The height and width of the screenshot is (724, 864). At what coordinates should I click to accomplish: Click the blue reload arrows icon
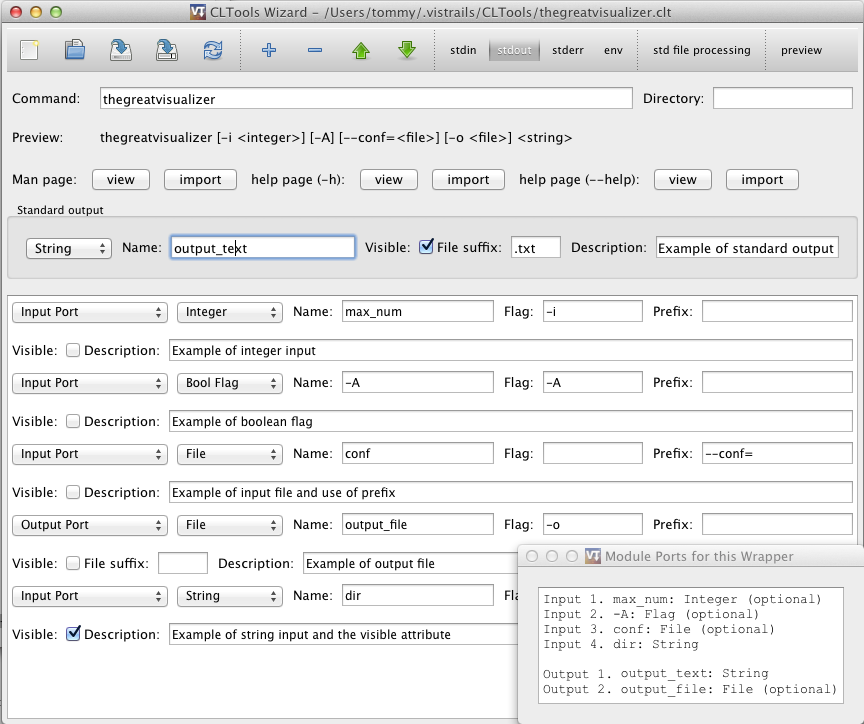(213, 50)
